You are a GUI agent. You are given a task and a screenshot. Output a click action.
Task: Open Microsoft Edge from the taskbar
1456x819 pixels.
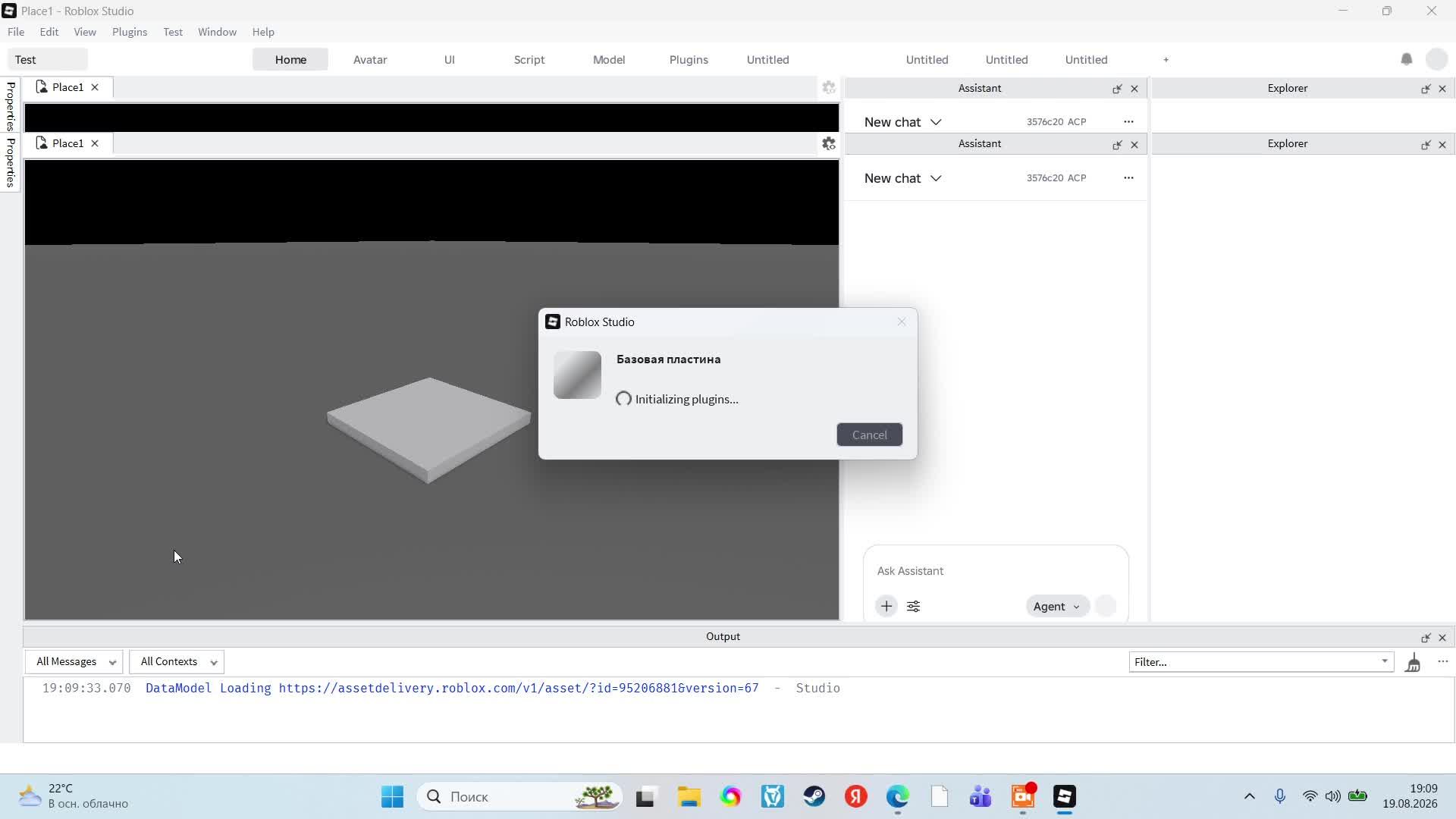pyautogui.click(x=898, y=797)
